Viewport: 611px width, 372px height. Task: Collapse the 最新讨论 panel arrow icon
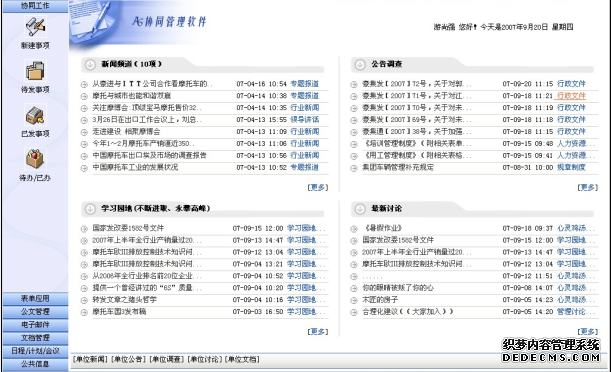point(360,209)
